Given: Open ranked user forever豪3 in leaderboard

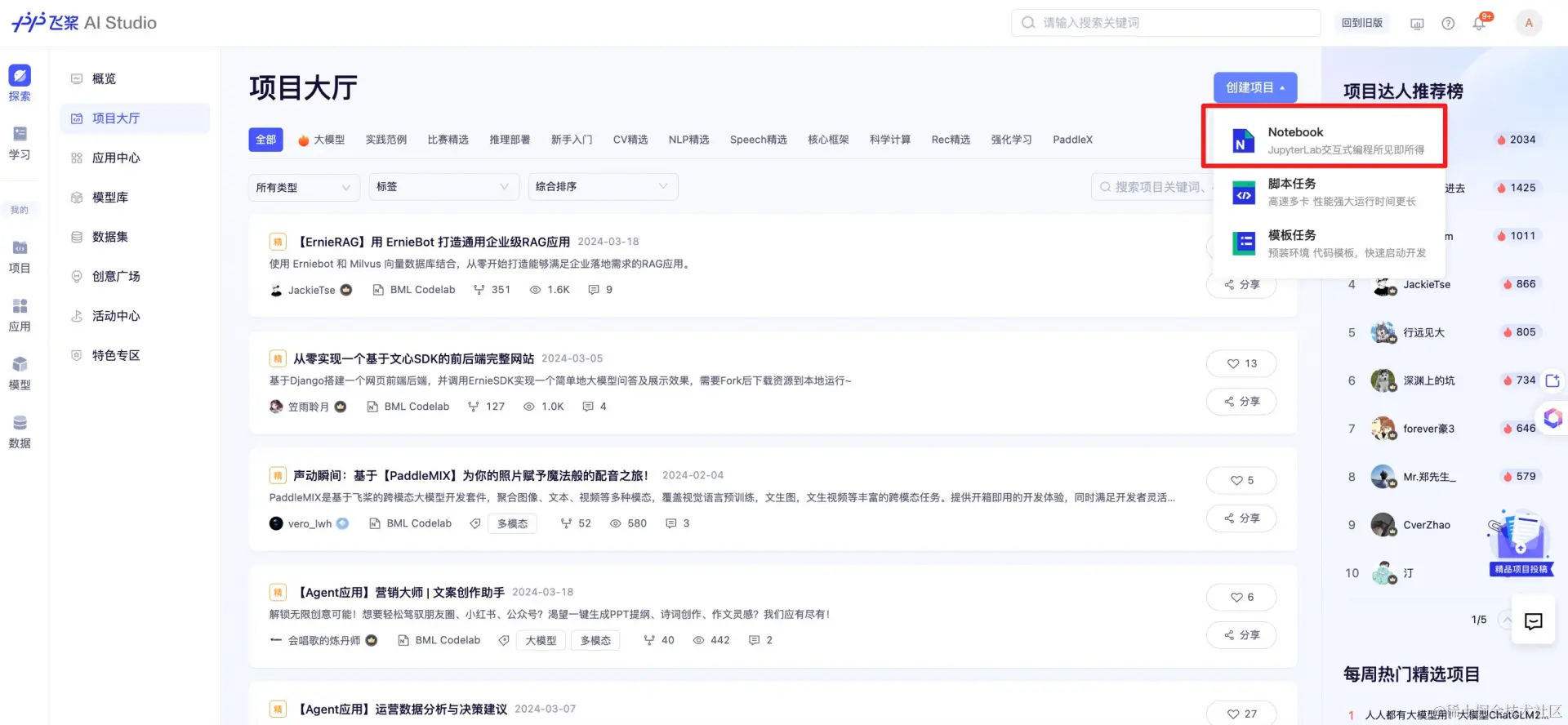Looking at the screenshot, I should [1428, 429].
